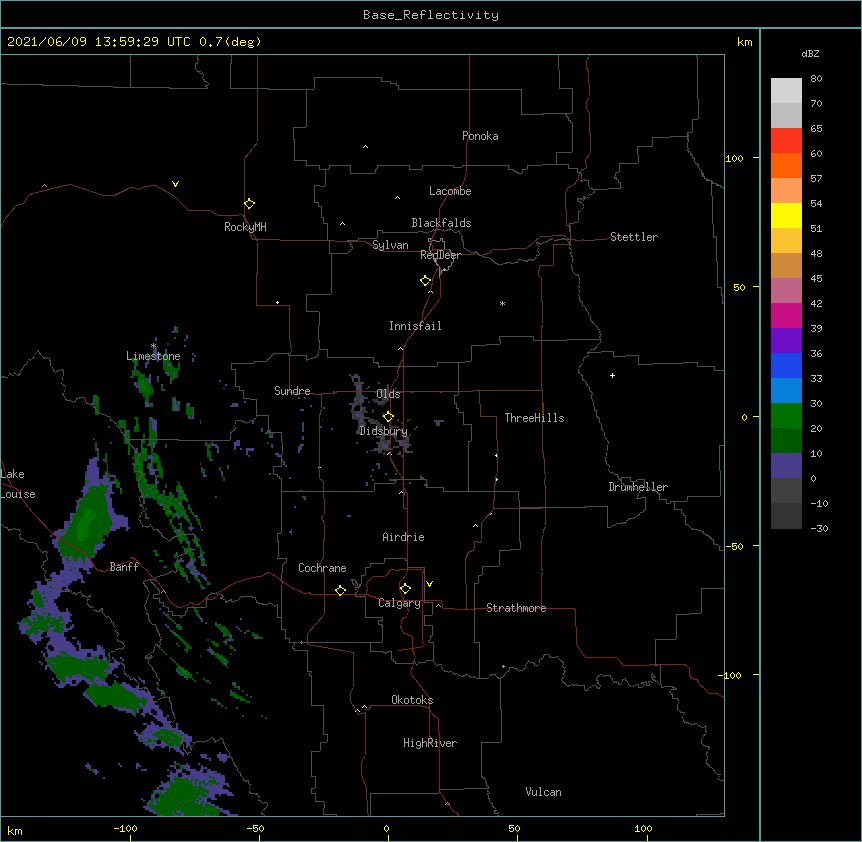Click the red 65 dBZ color swatch
Viewport: 862px width, 842px height.
[786, 140]
